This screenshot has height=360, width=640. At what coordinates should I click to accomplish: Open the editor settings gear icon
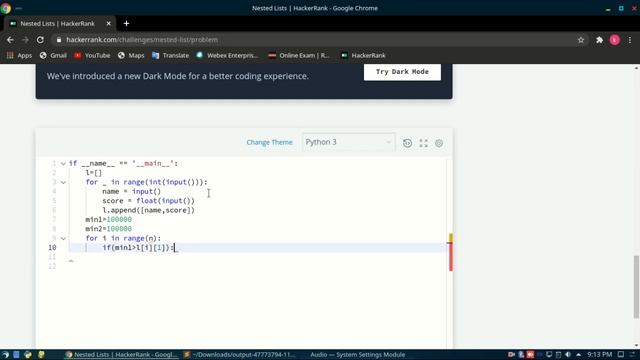(x=439, y=143)
